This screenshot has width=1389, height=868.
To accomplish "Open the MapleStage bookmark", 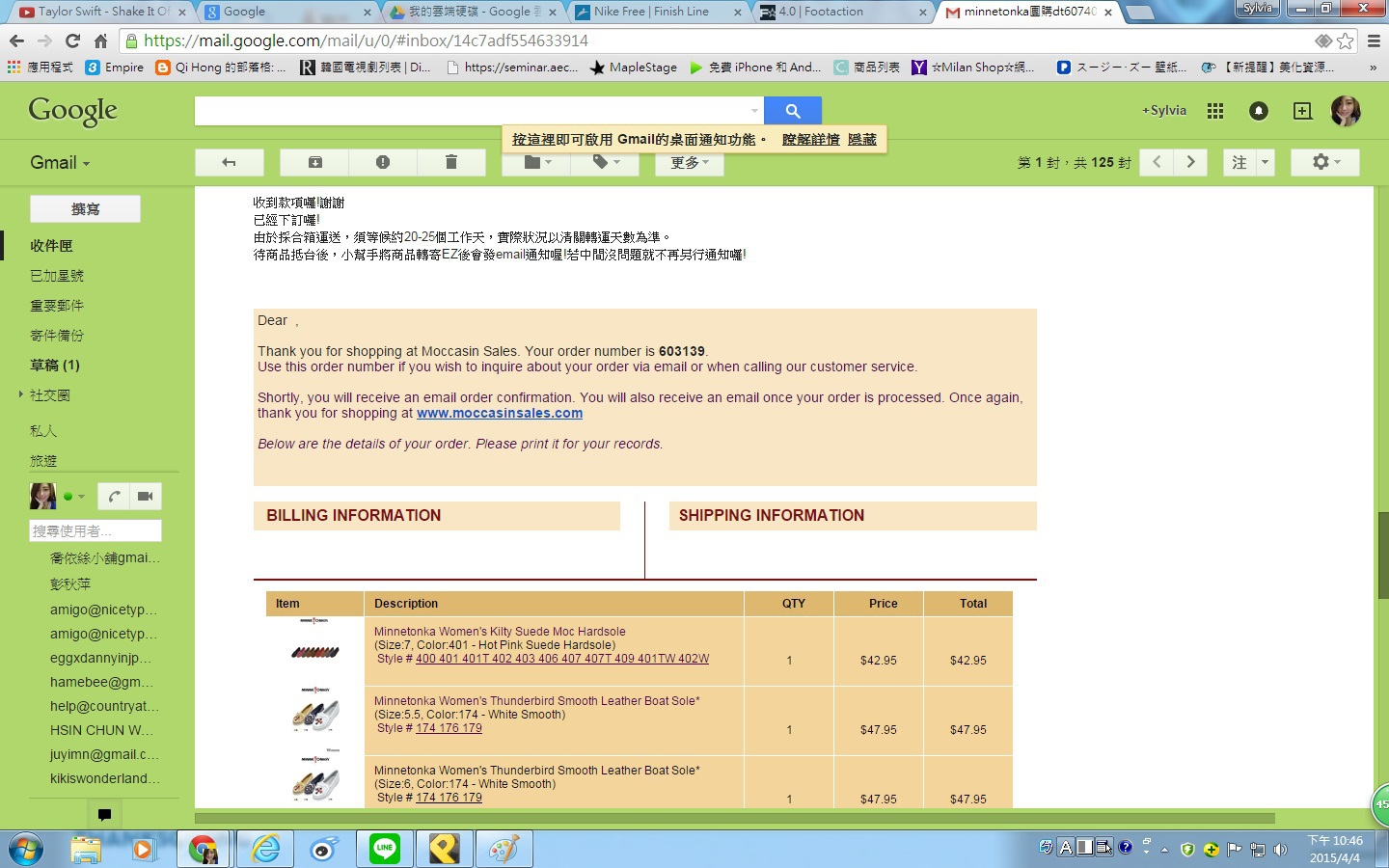I will [634, 68].
